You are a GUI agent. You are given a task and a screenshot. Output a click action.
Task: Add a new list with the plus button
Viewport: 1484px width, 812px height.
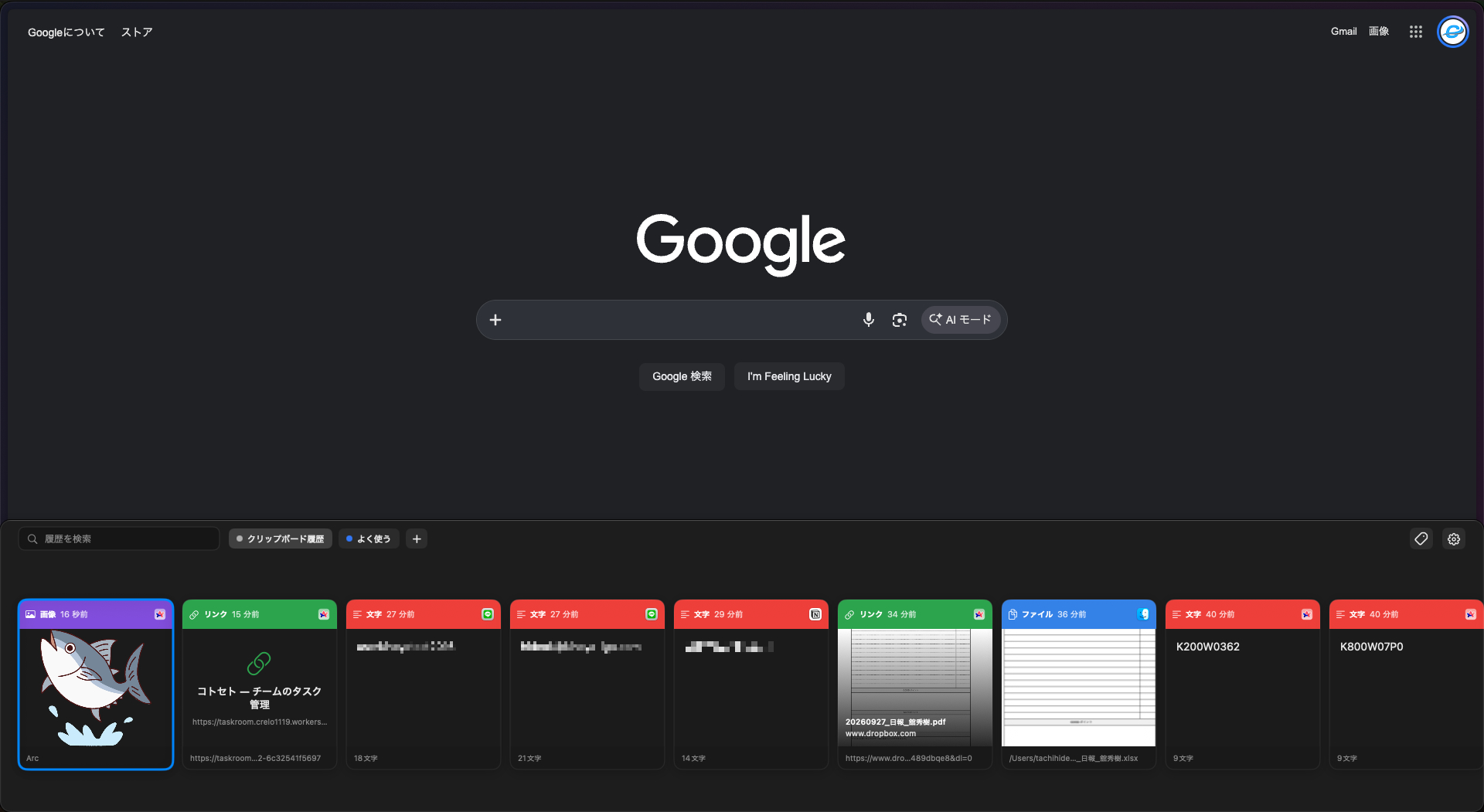point(417,539)
